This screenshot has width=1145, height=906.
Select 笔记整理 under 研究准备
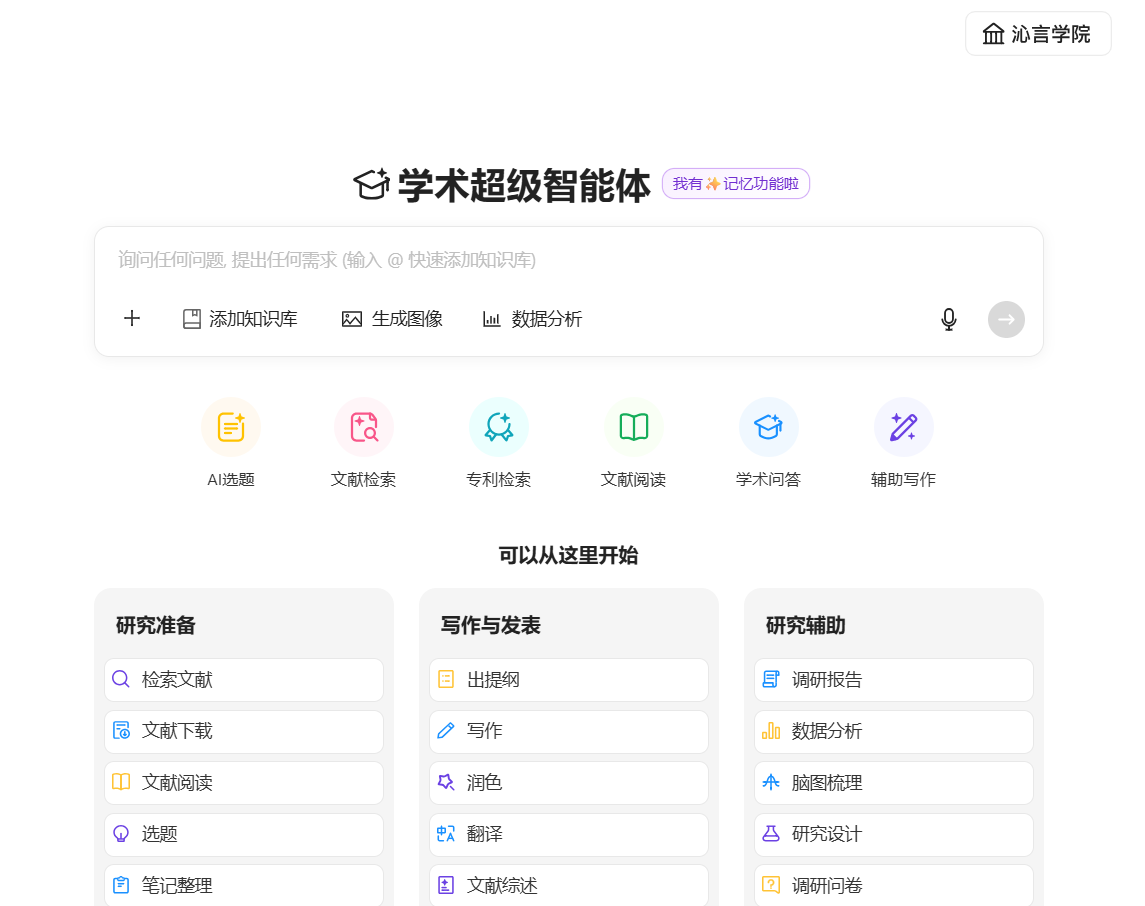[x=244, y=886]
